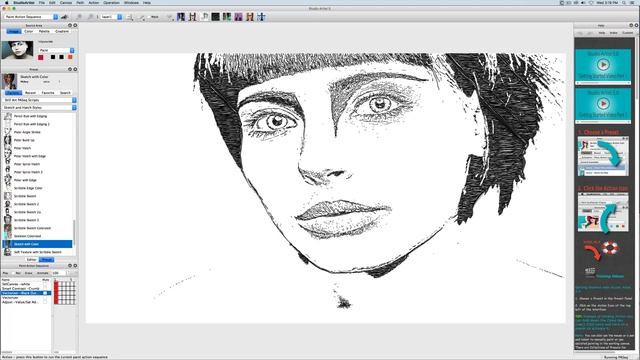
Task: Apply the first preset thumbnail in the toolbar
Action: [x=181, y=17]
